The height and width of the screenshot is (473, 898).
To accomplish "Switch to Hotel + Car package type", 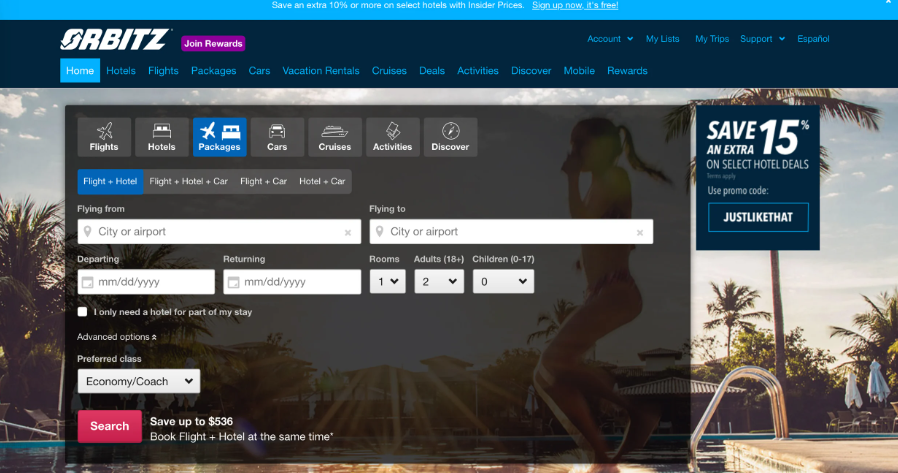I will pyautogui.click(x=322, y=181).
